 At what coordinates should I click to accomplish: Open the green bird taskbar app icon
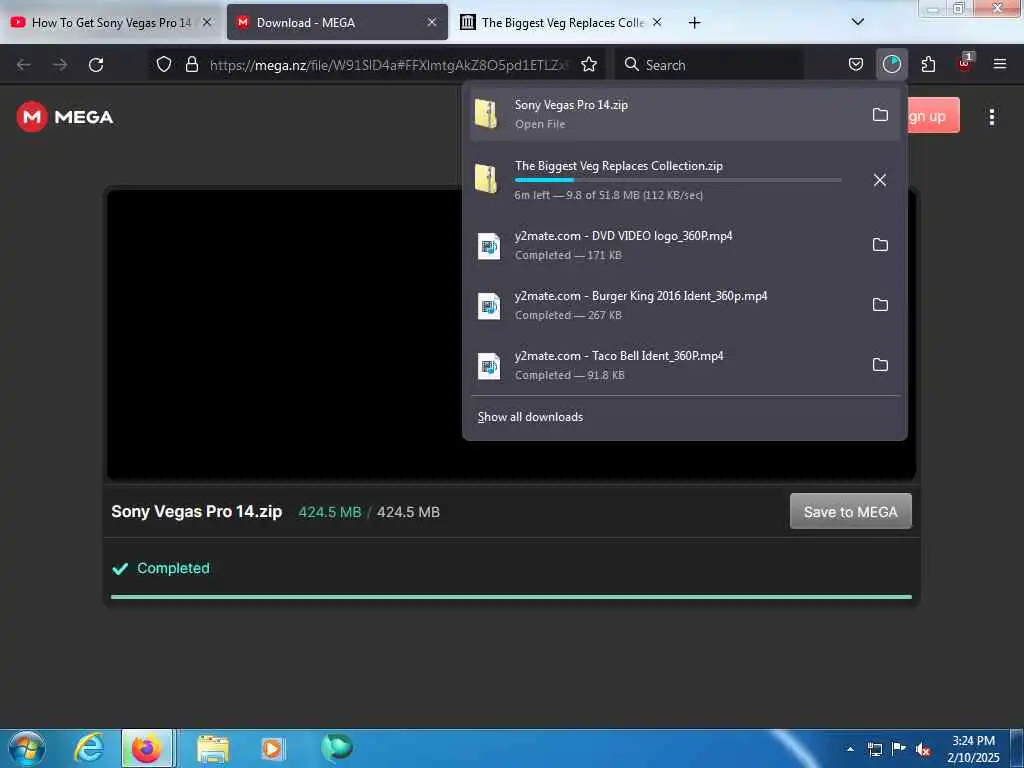[336, 748]
